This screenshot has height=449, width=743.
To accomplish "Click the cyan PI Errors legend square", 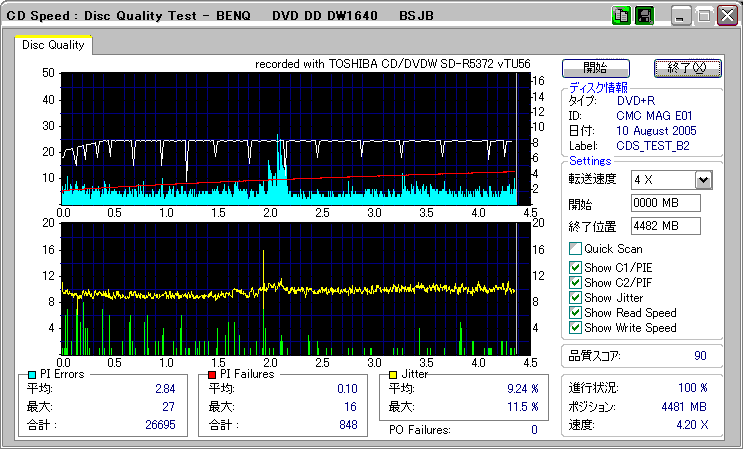I will coord(33,374).
